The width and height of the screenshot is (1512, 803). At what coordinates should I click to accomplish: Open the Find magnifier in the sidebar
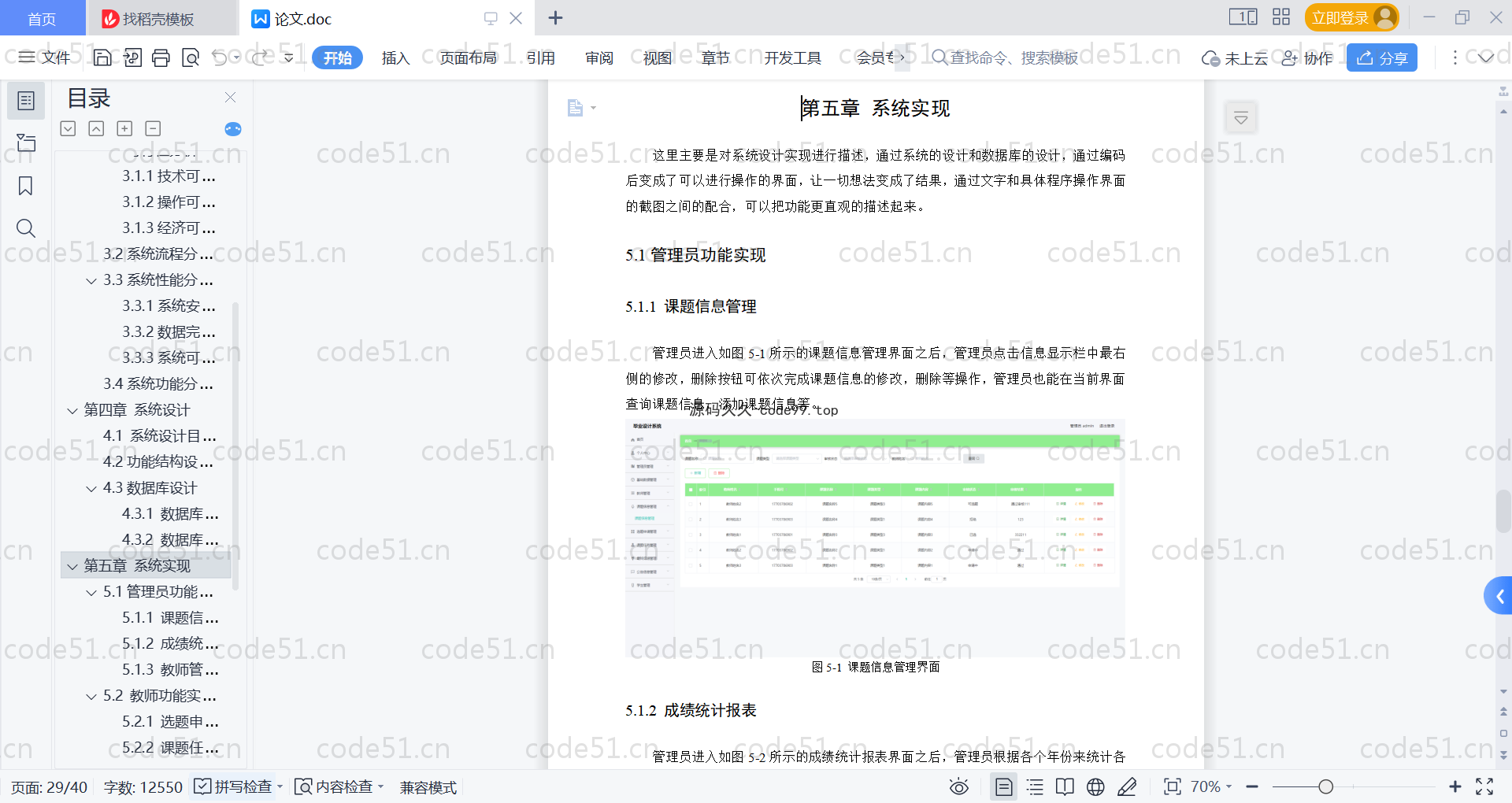pos(26,228)
